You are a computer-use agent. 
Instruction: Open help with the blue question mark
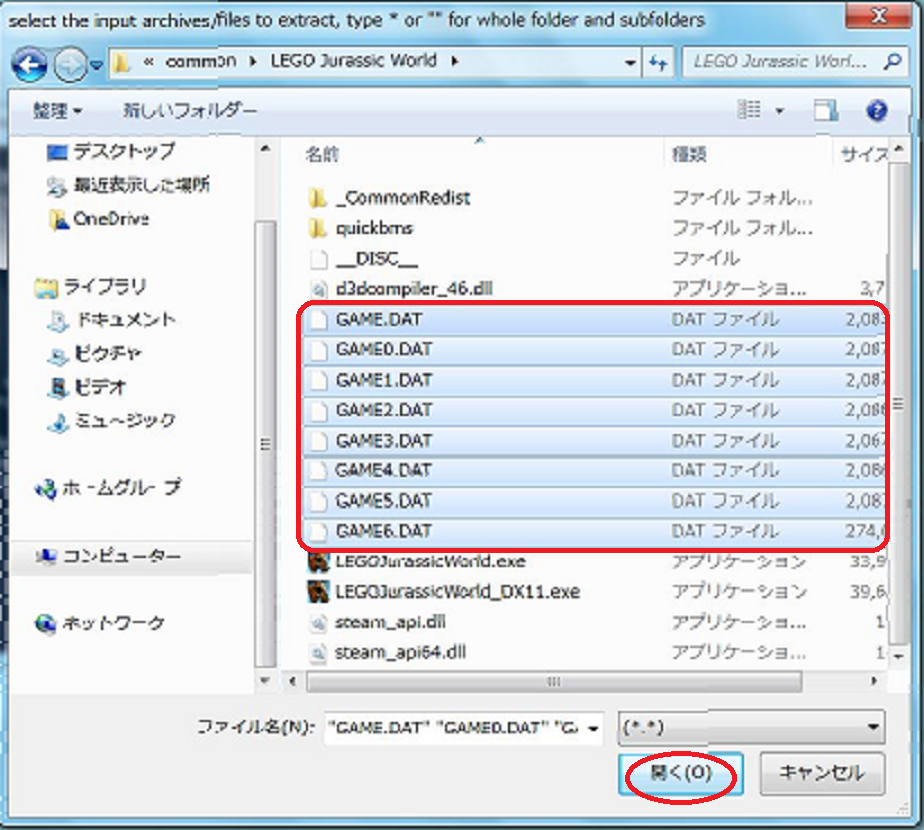click(x=877, y=110)
